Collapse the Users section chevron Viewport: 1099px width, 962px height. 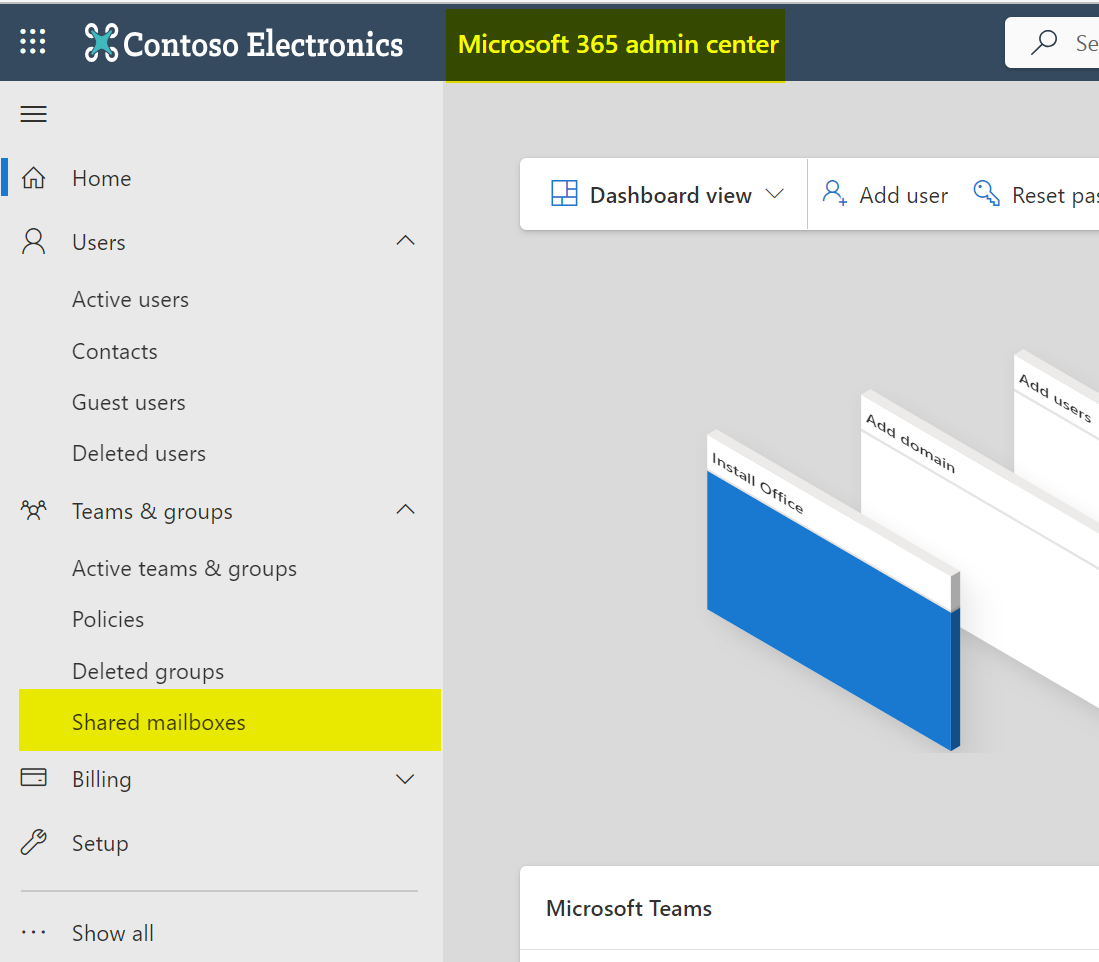(x=405, y=240)
